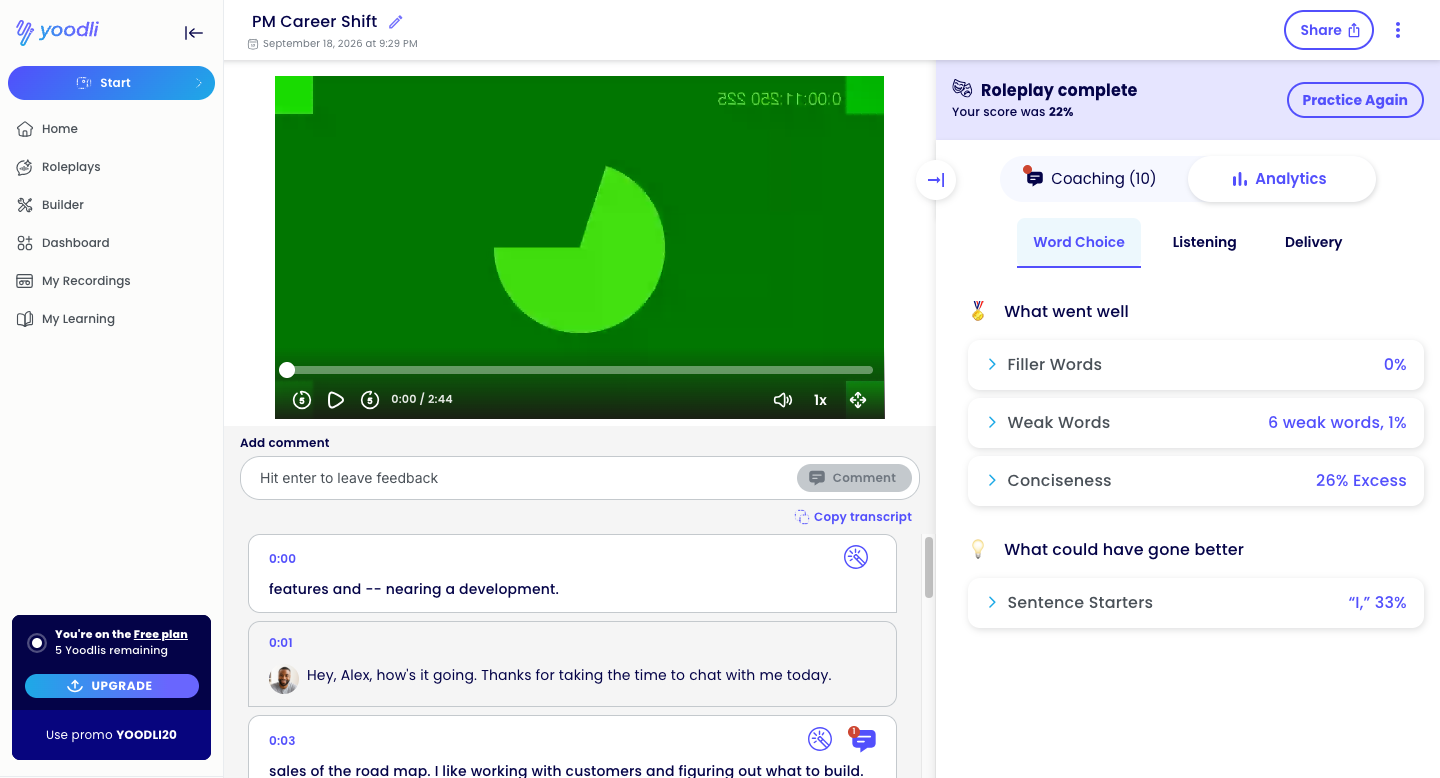The height and width of the screenshot is (778, 1440).
Task: Click the video progress seek bar
Action: pos(580,370)
